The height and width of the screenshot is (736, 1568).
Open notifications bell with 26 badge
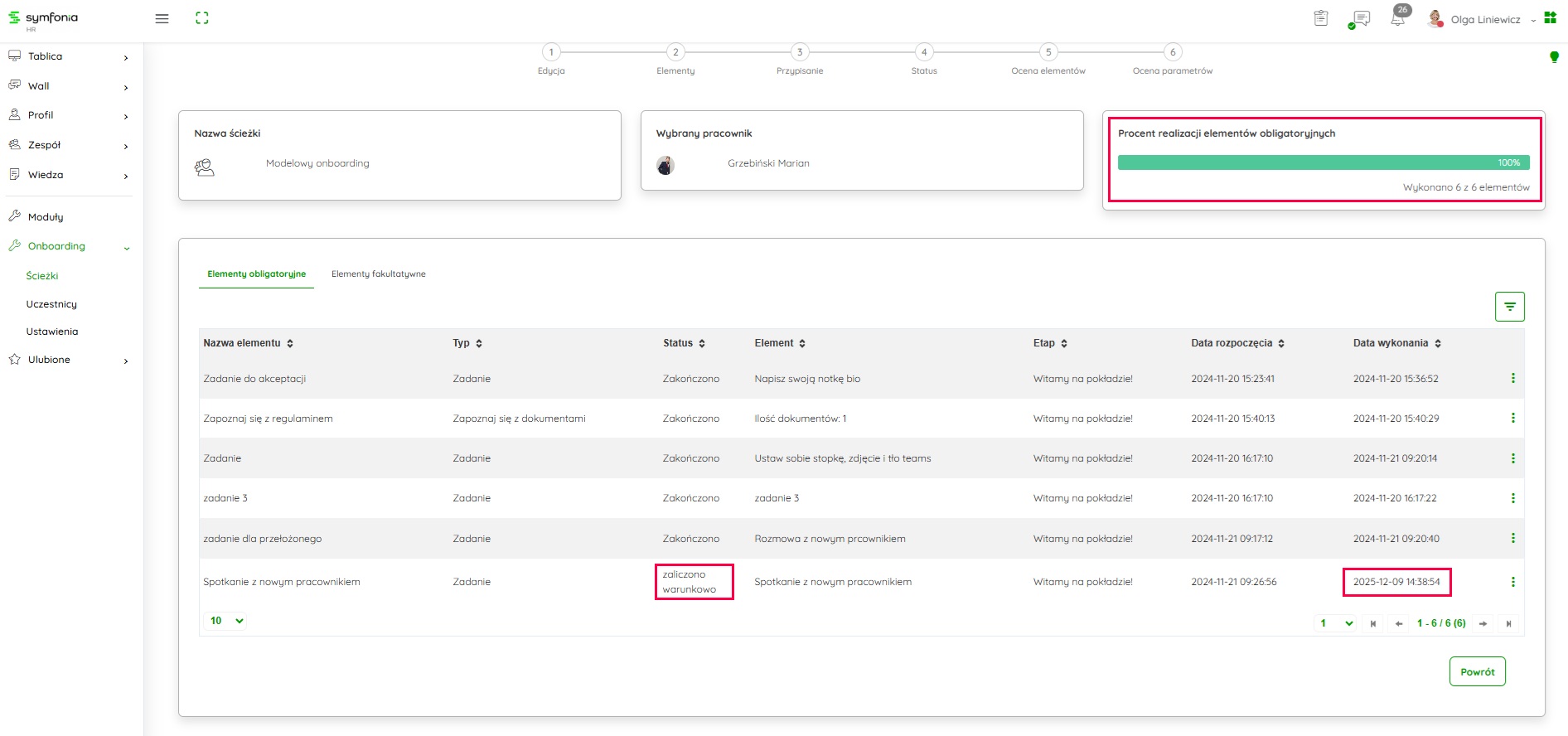1398,18
